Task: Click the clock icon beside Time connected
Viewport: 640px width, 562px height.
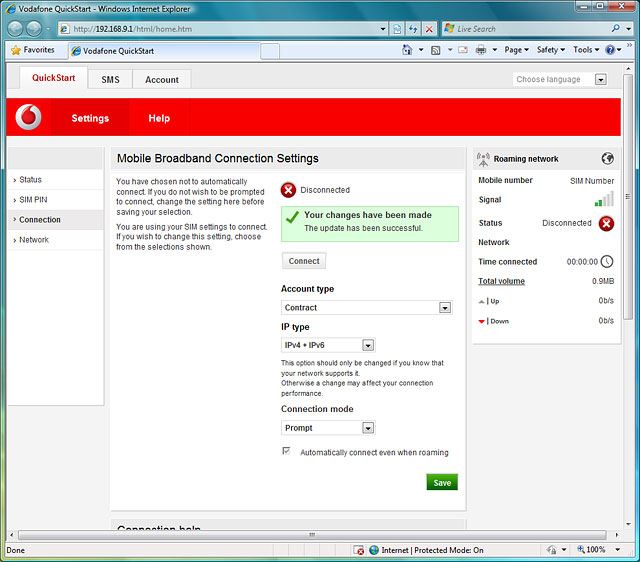Action: point(606,262)
